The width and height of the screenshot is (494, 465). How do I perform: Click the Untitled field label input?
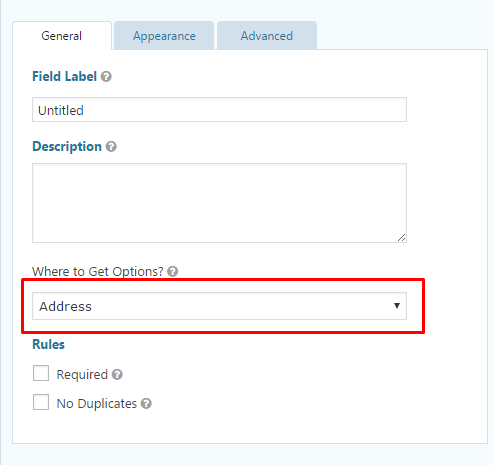point(219,110)
